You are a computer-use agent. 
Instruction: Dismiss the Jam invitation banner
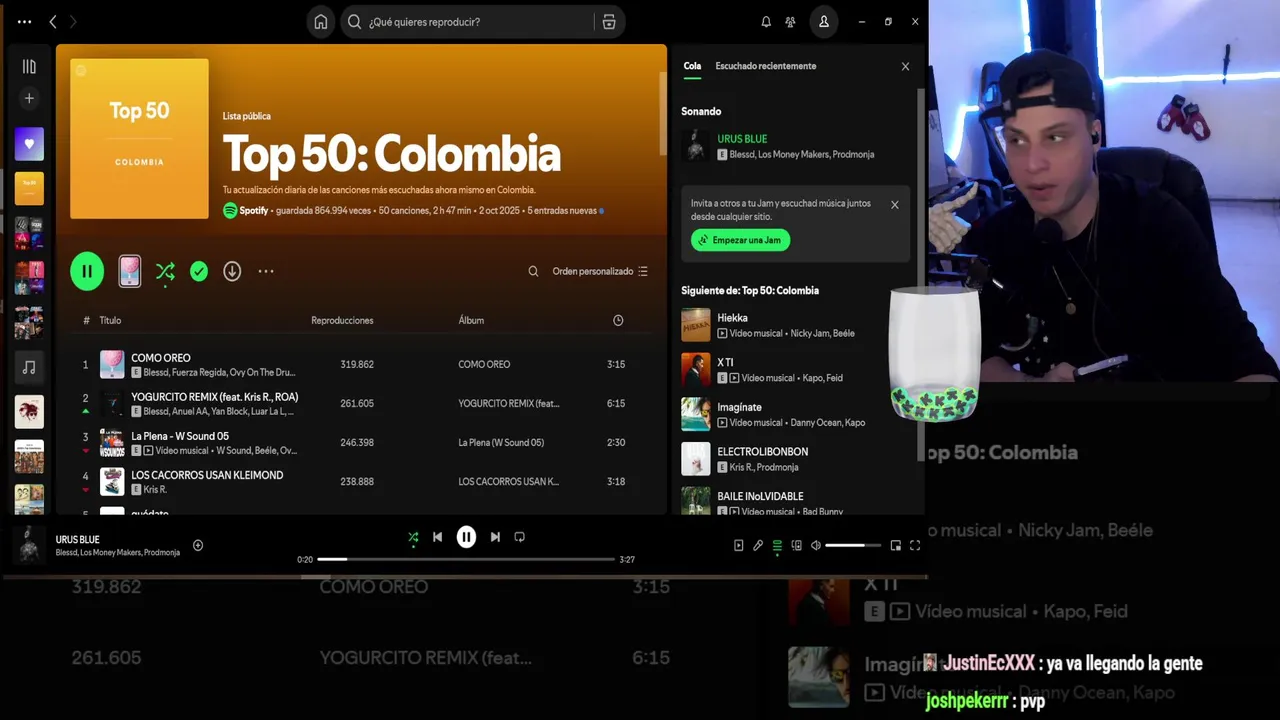tap(895, 204)
